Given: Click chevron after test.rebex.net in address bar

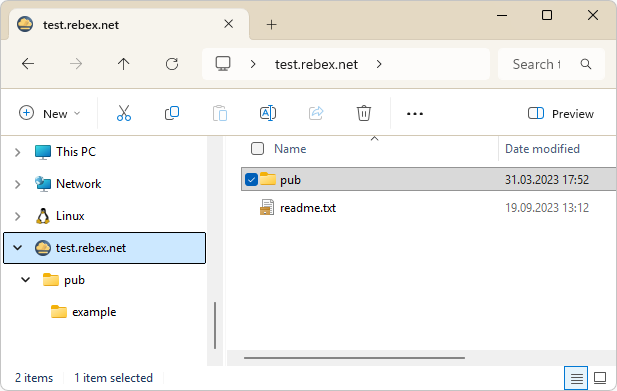Looking at the screenshot, I should pyautogui.click(x=379, y=64).
